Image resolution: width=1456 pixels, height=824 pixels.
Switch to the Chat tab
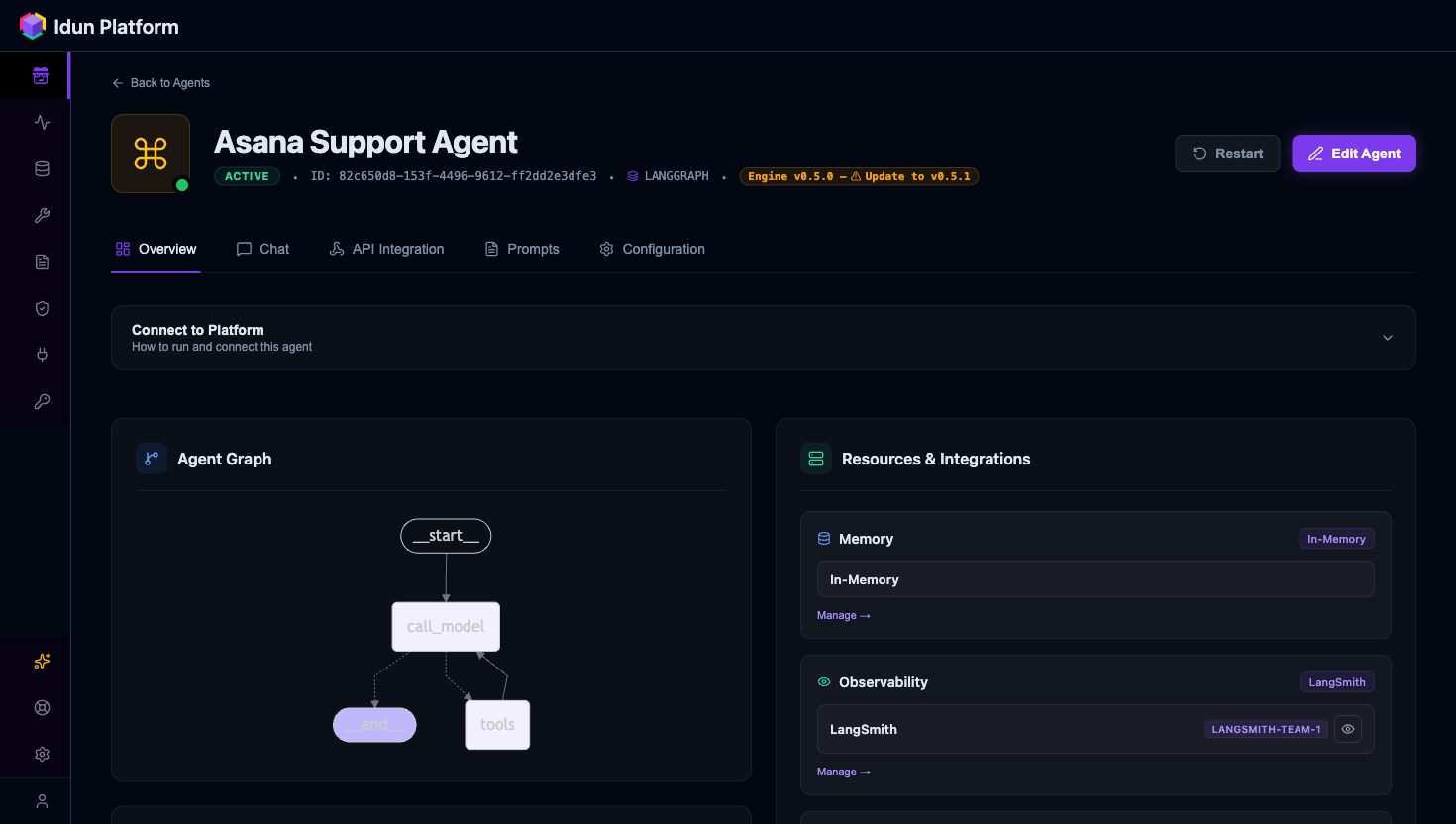262,249
